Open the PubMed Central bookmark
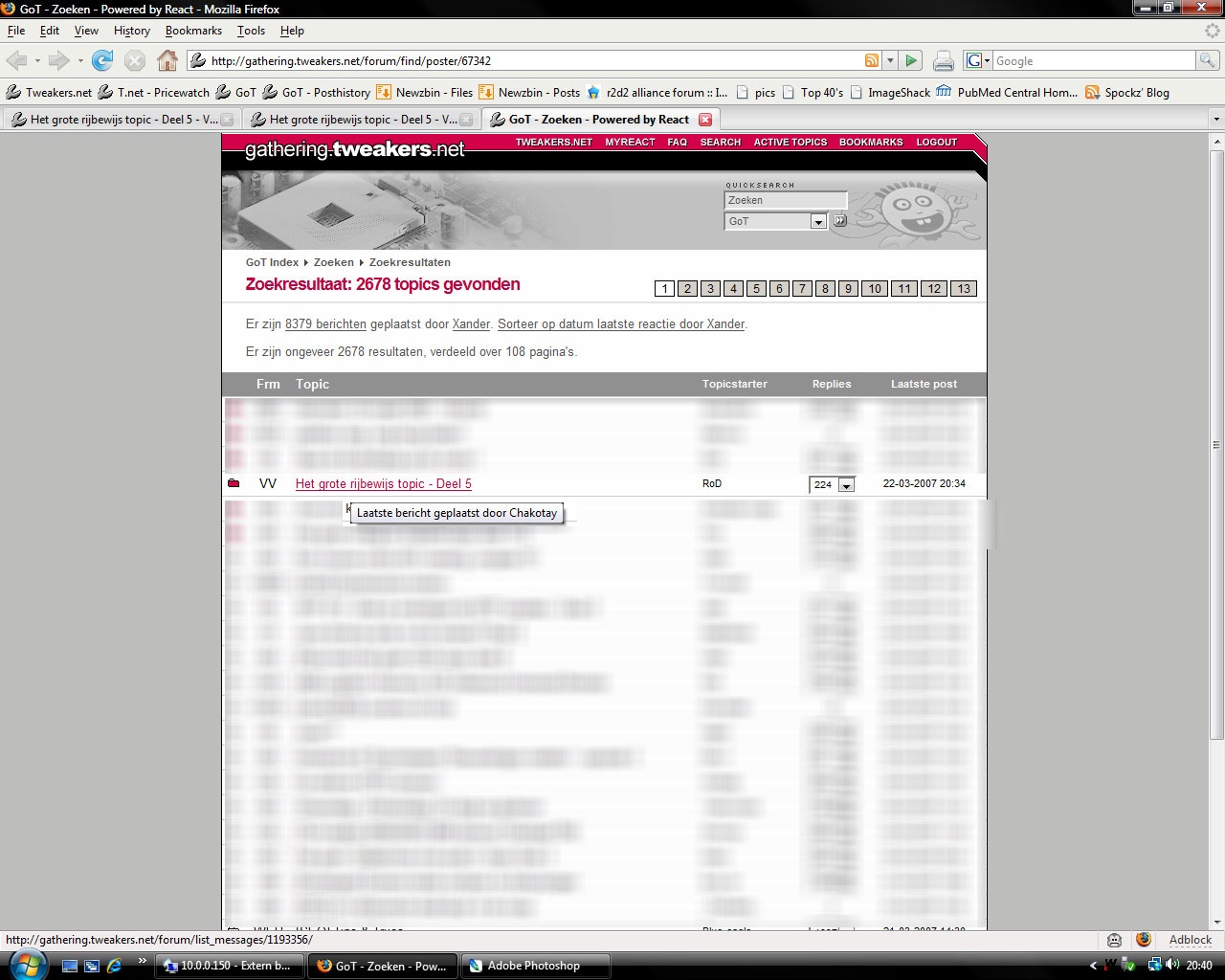Viewport: 1225px width, 980px height. (x=1008, y=93)
